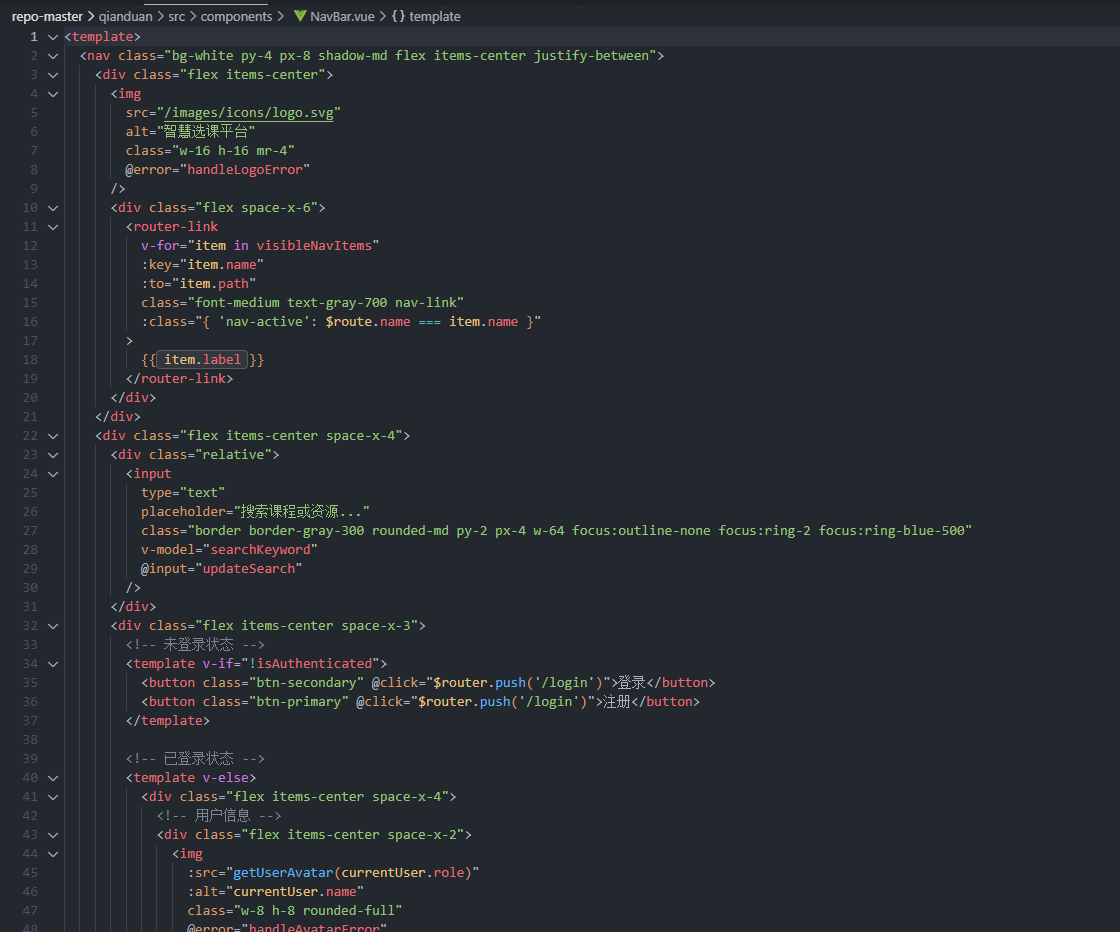
Task: Collapse the space-x-3 div at line 32
Action: coord(53,626)
